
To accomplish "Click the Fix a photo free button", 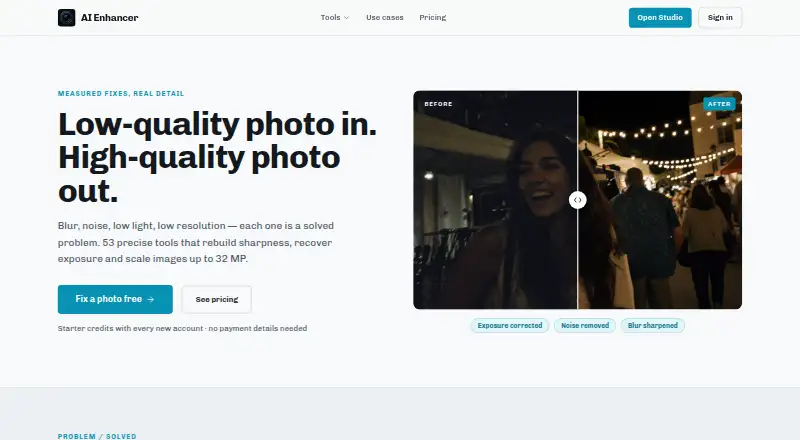I will point(115,299).
